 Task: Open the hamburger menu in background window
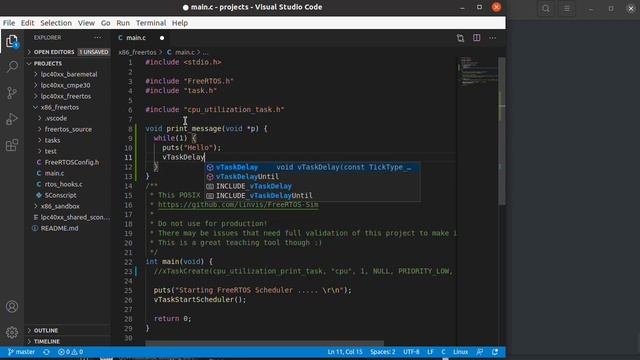pyautogui.click(x=567, y=9)
